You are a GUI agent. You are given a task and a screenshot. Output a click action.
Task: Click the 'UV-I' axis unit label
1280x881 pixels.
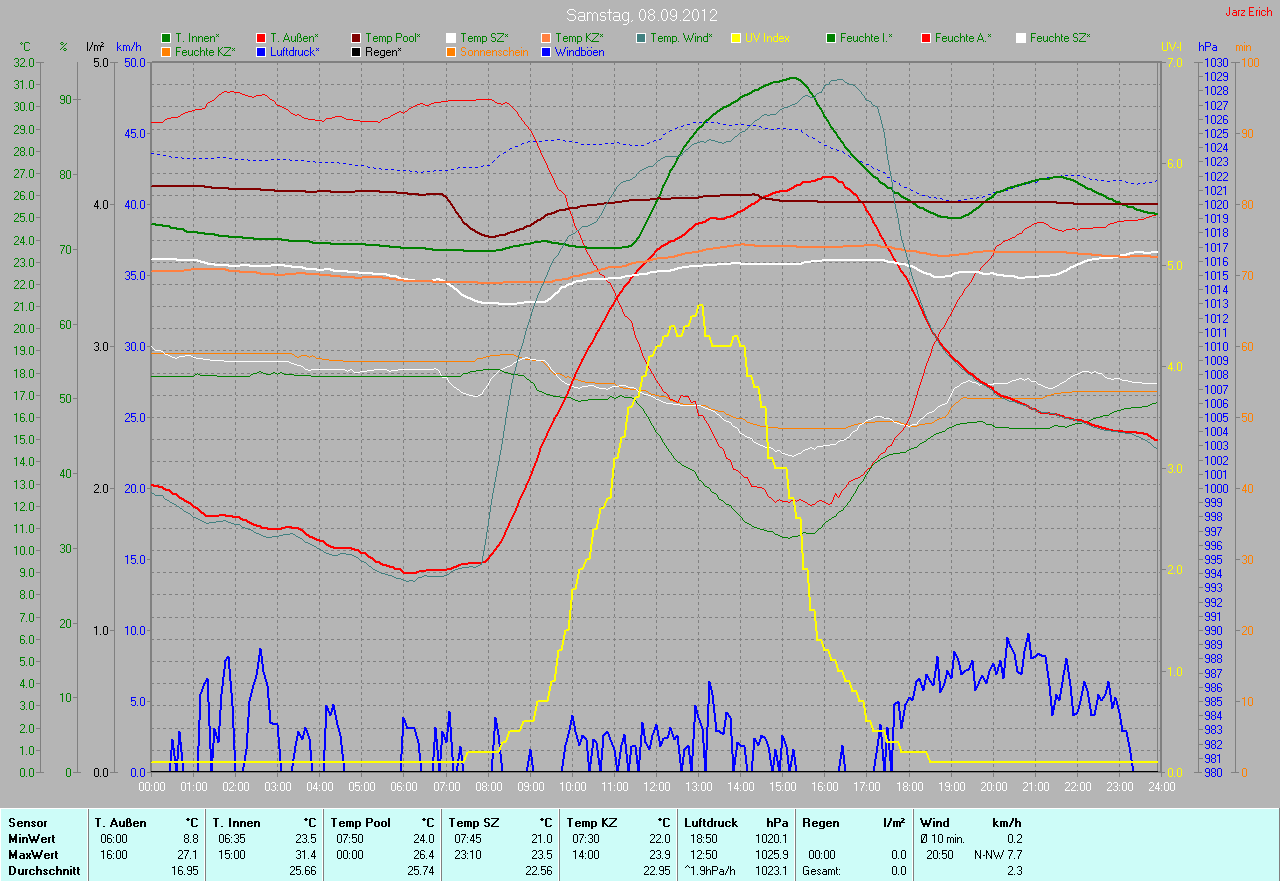tap(1171, 47)
